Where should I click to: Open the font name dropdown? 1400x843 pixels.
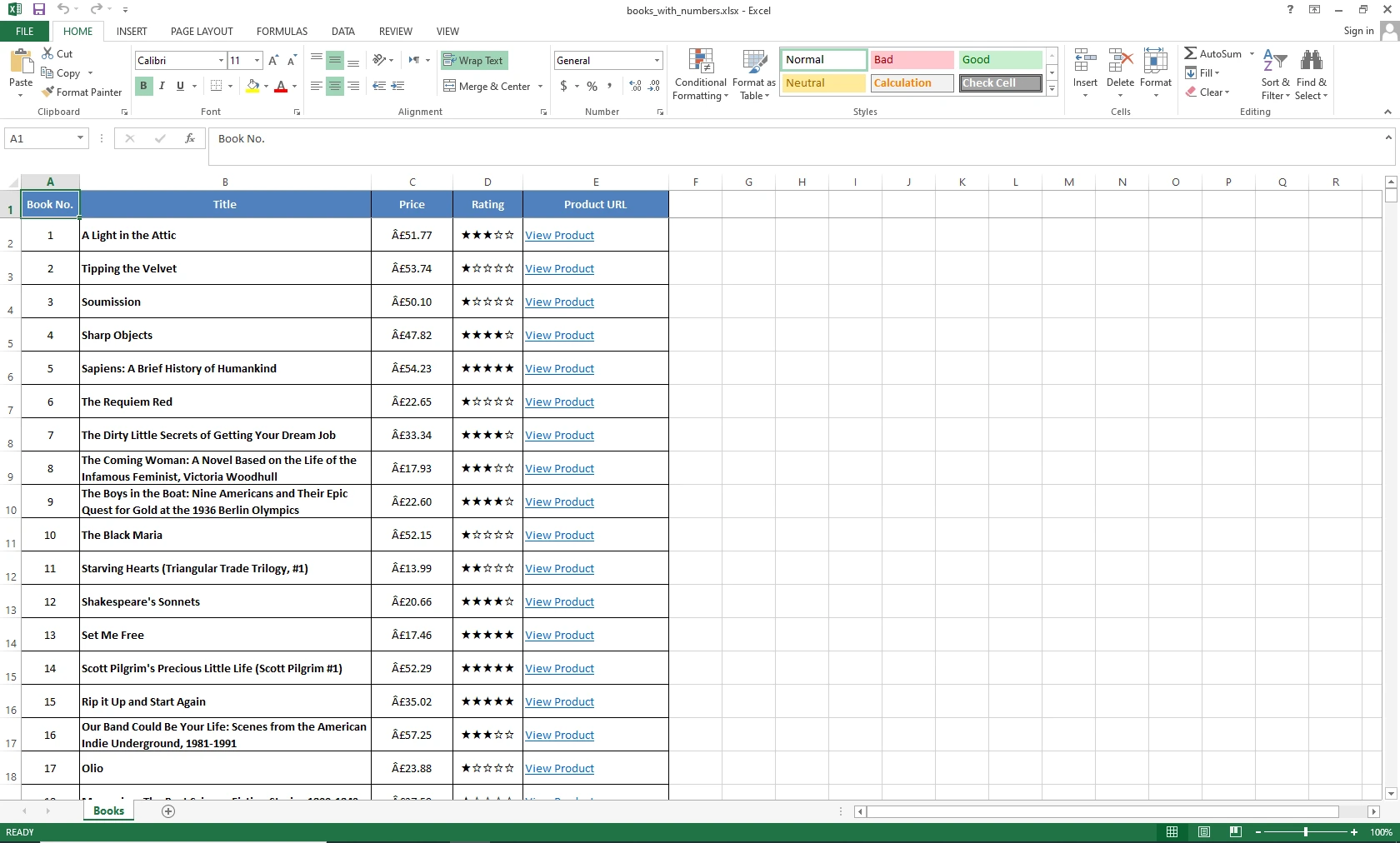coord(221,61)
